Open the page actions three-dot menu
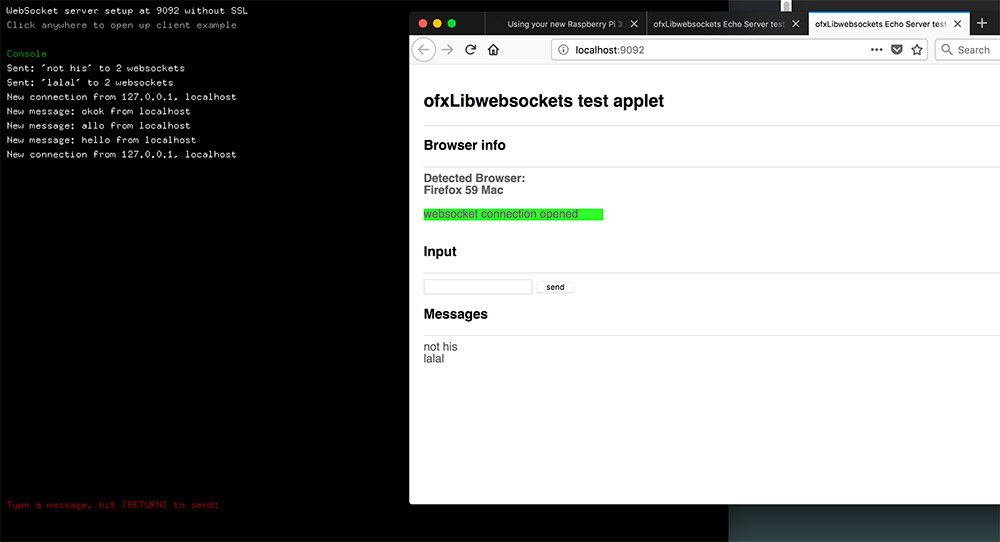Screen dimensions: 1000x542 (876, 50)
